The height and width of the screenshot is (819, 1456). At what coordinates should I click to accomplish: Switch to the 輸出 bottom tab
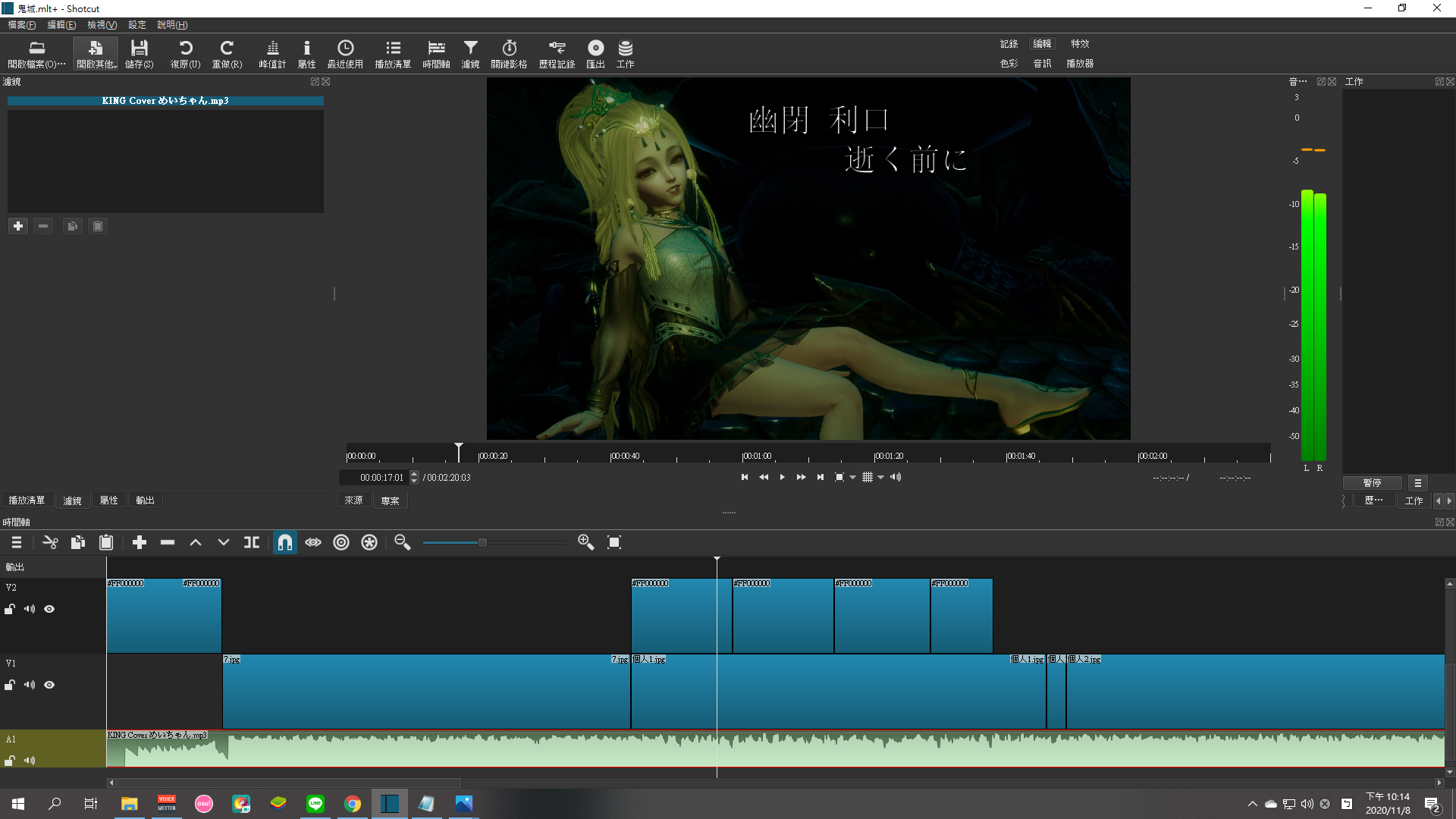pyautogui.click(x=145, y=500)
